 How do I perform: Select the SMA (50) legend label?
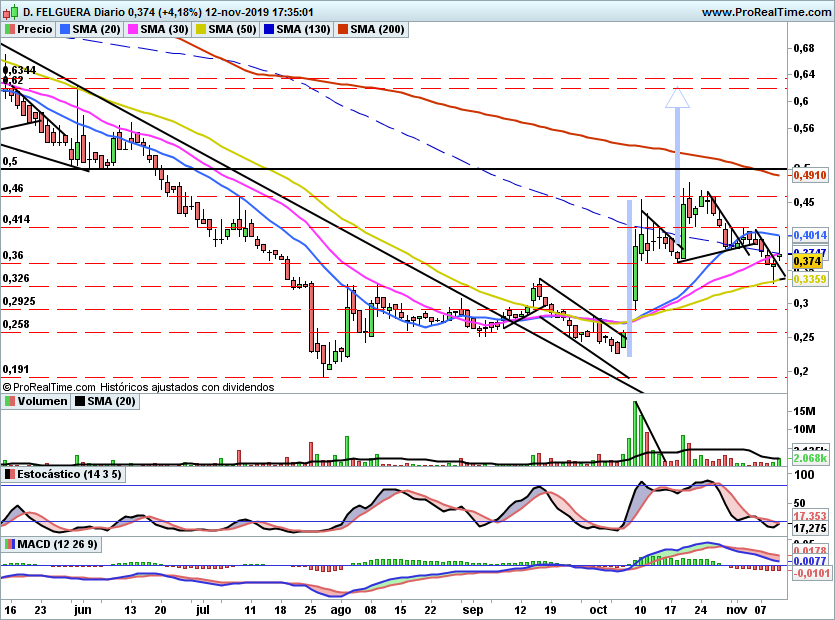click(x=232, y=29)
